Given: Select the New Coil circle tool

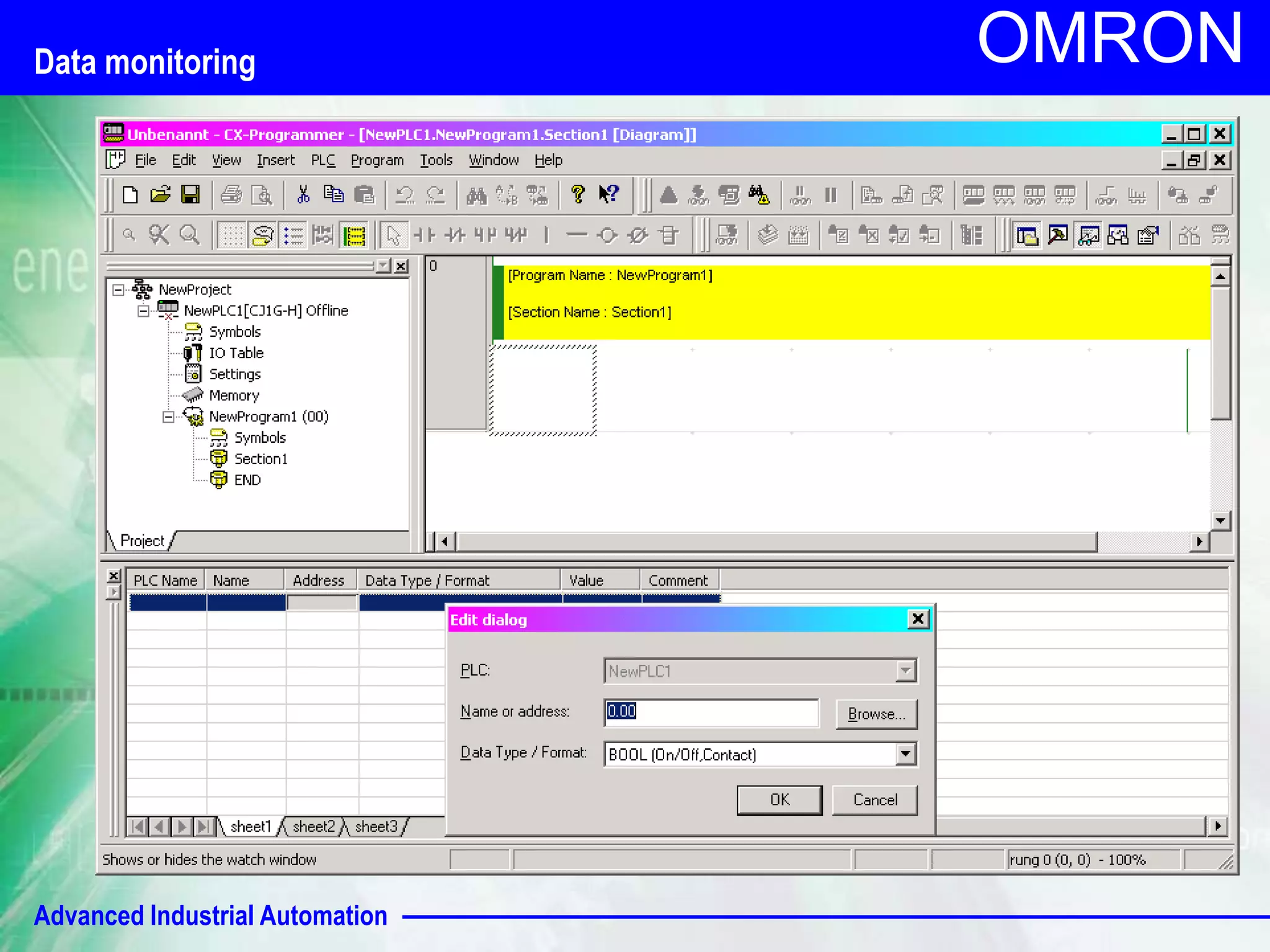Looking at the screenshot, I should (607, 235).
